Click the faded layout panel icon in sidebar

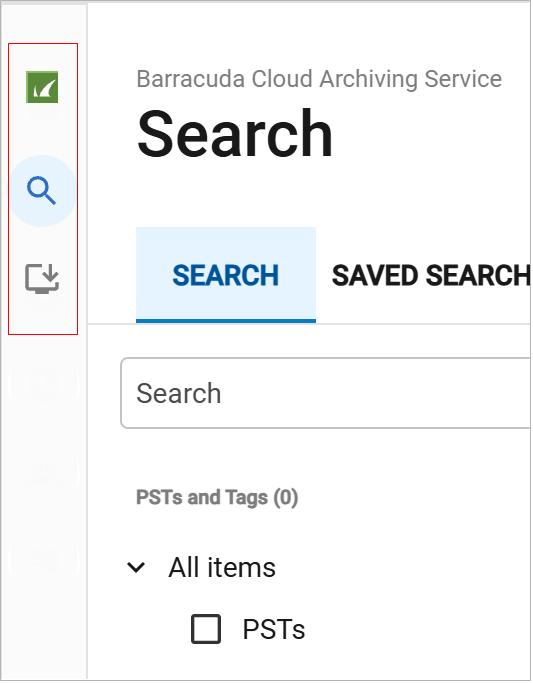click(x=43, y=560)
